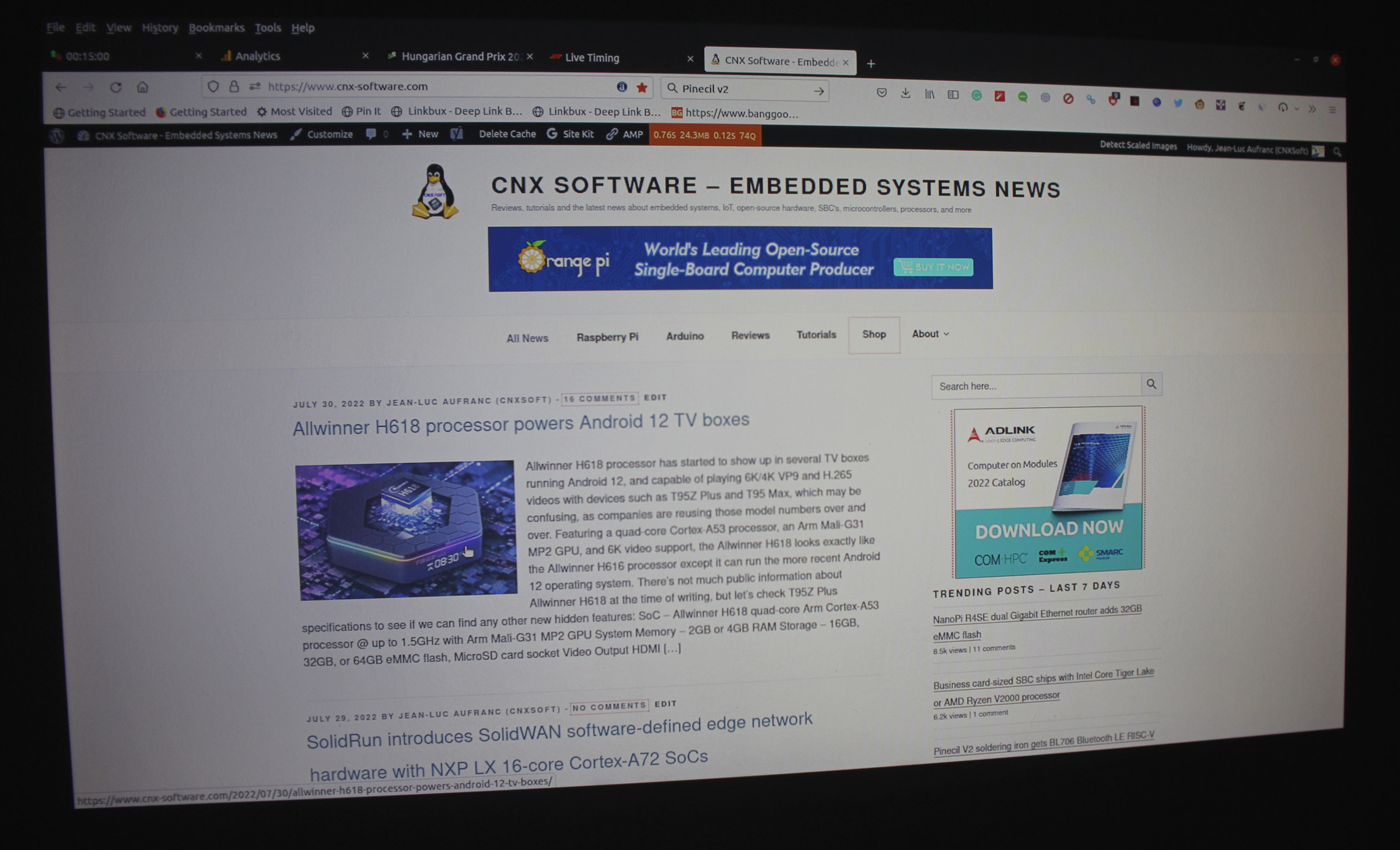Click the WordPress logo in the admin bar
Viewport: 1400px width, 850px height.
point(57,136)
